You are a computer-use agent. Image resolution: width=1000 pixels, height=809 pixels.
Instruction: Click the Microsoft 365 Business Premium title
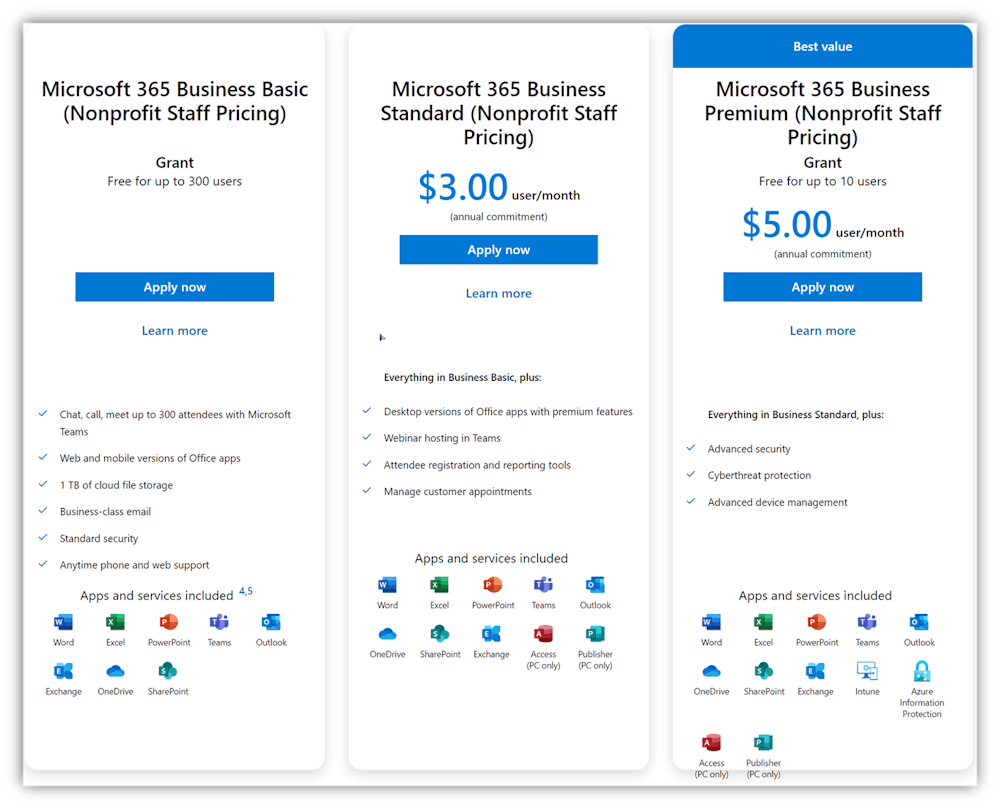pos(823,113)
